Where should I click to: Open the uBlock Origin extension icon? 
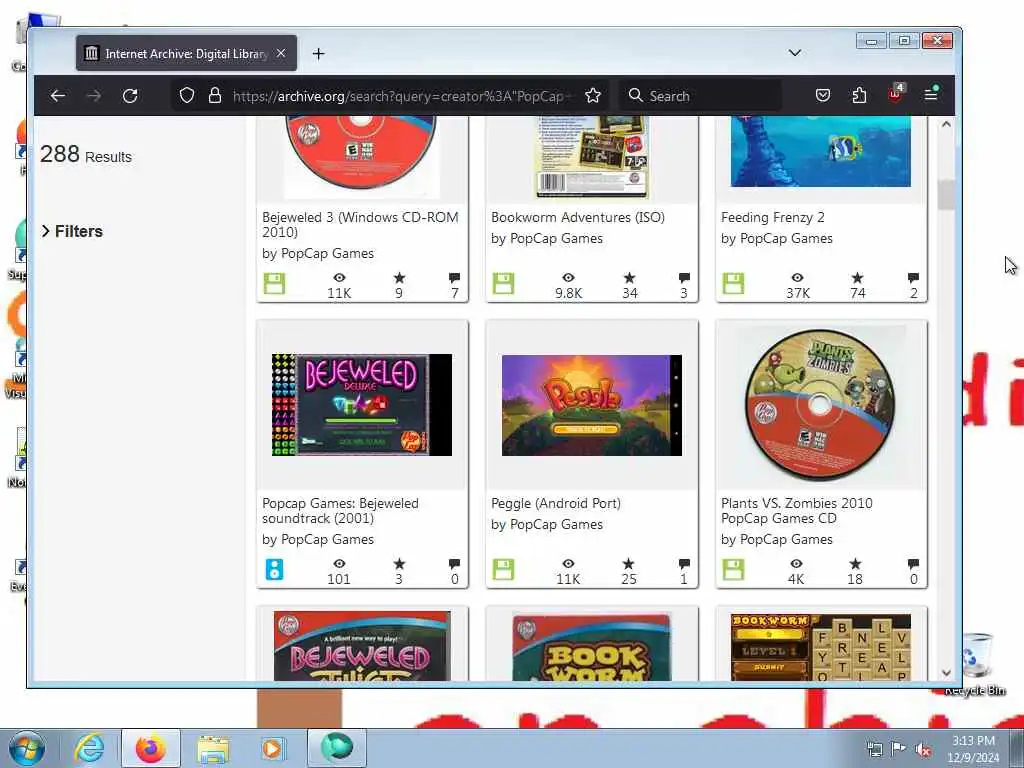(x=895, y=94)
